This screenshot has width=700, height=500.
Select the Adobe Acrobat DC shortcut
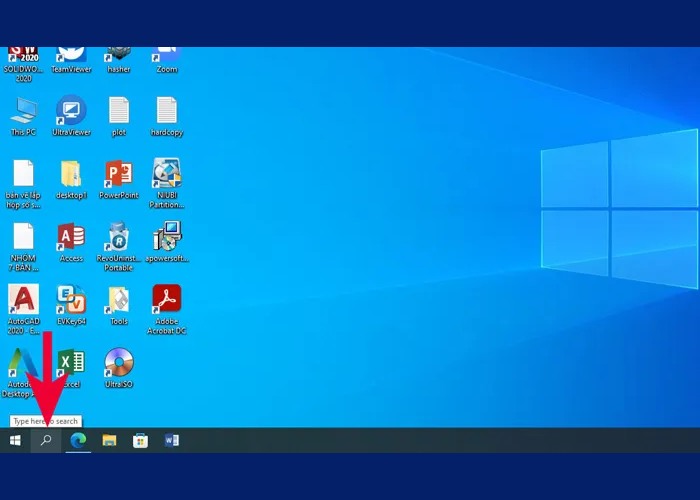tap(166, 301)
